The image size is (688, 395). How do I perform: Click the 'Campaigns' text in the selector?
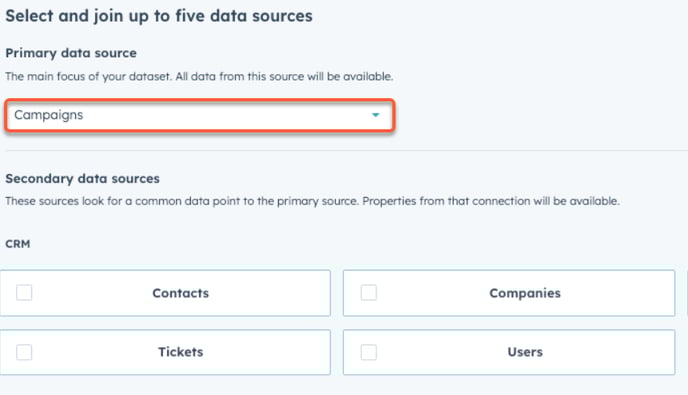pos(49,115)
